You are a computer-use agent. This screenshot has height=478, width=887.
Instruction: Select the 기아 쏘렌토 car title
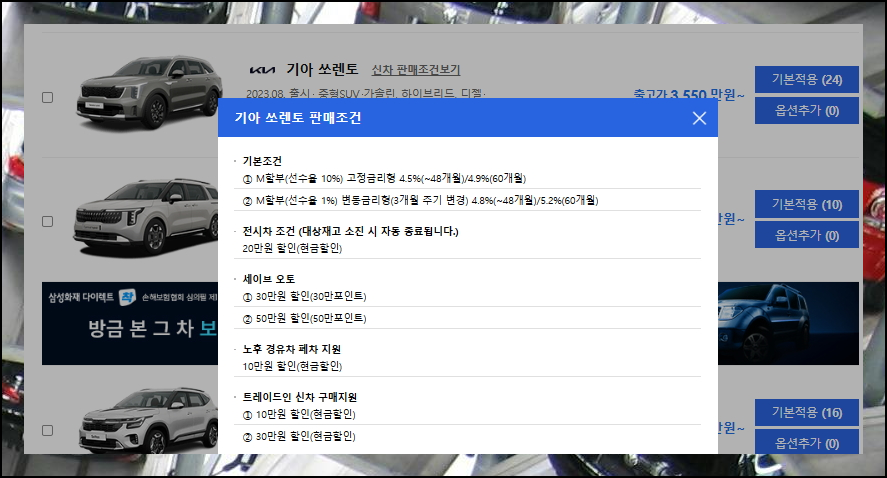(322, 70)
